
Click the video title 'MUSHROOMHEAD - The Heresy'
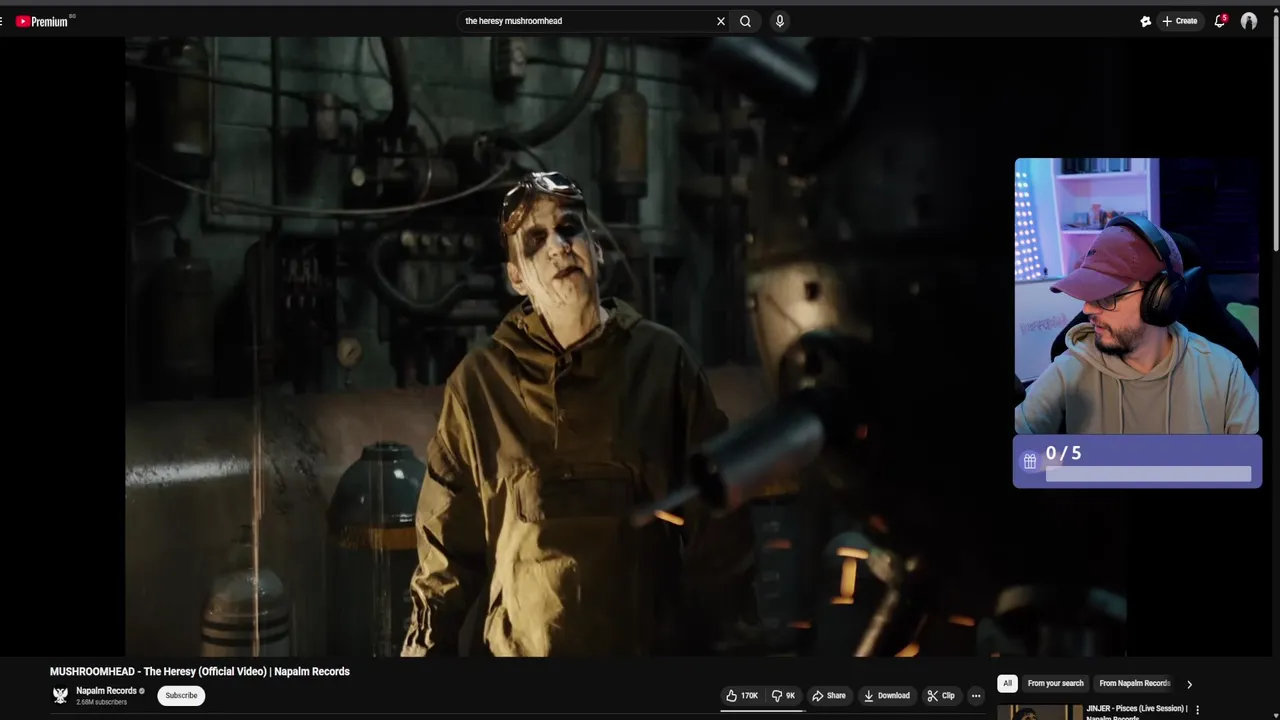[x=200, y=672]
